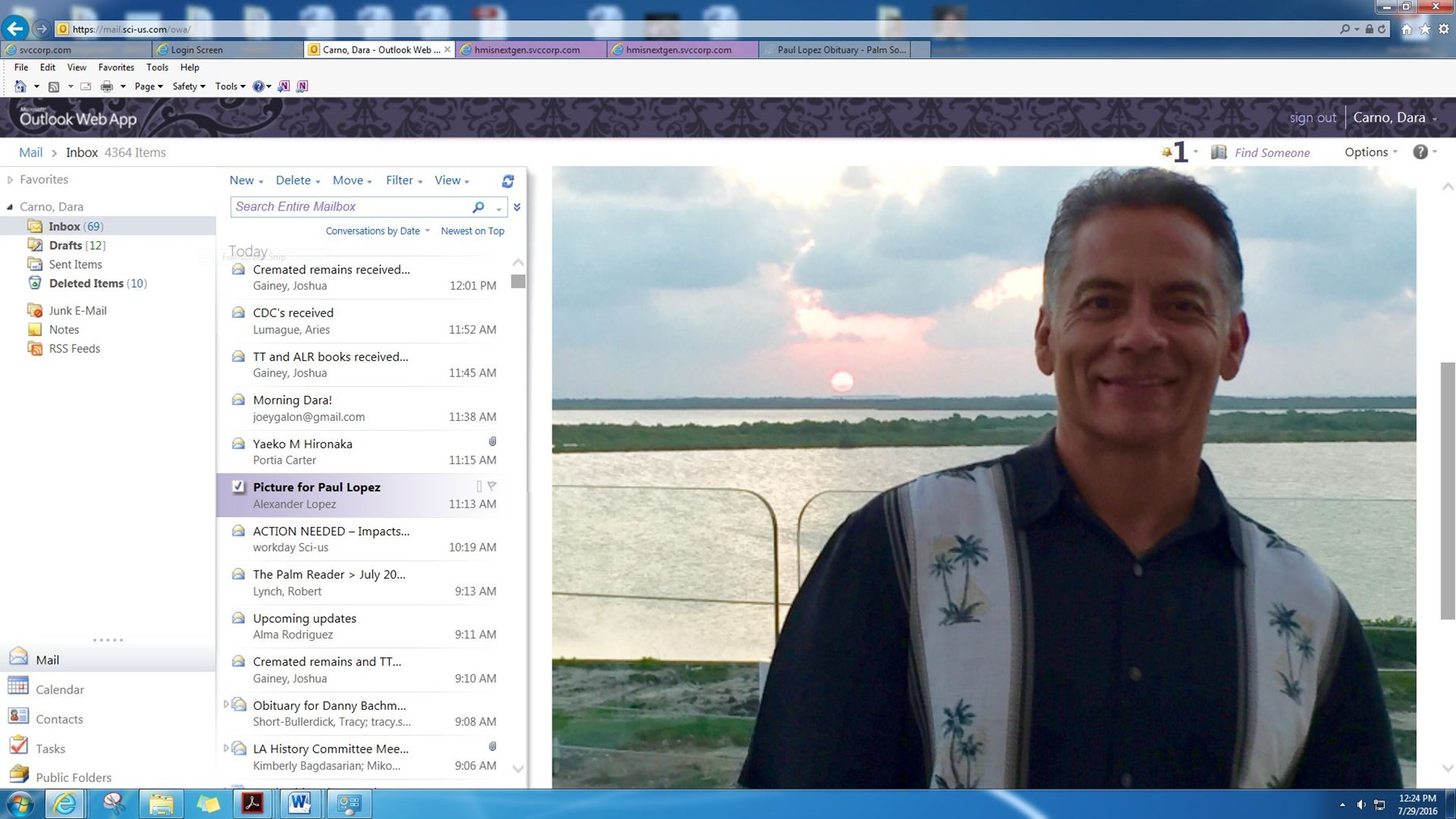Open the Calendar module
This screenshot has width=1456, height=819.
(59, 690)
